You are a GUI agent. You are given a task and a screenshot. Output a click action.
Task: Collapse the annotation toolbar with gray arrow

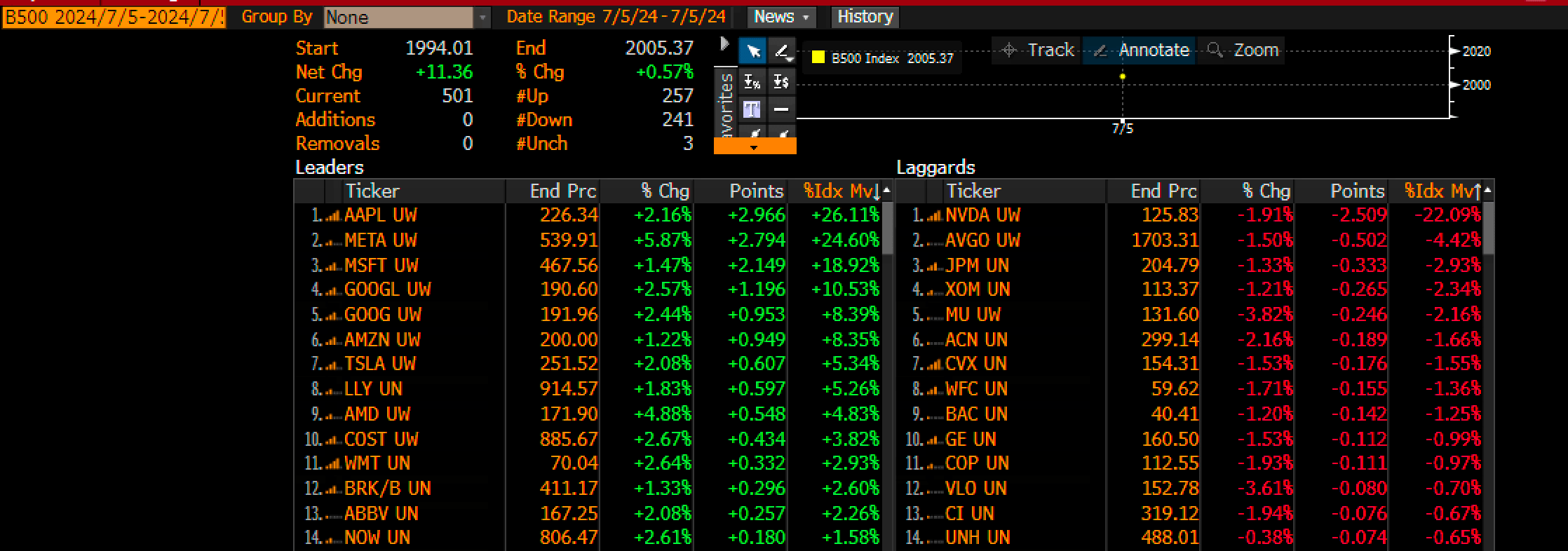725,44
